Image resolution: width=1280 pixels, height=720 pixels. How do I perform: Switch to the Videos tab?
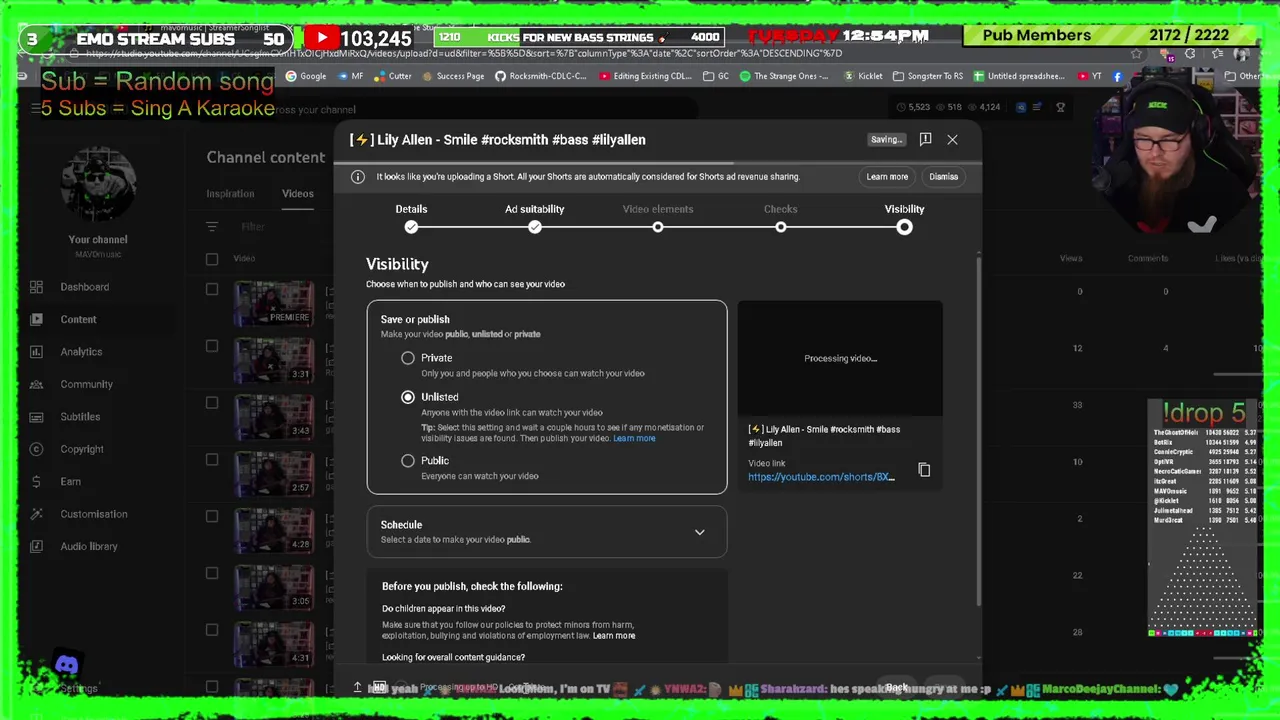click(x=297, y=194)
